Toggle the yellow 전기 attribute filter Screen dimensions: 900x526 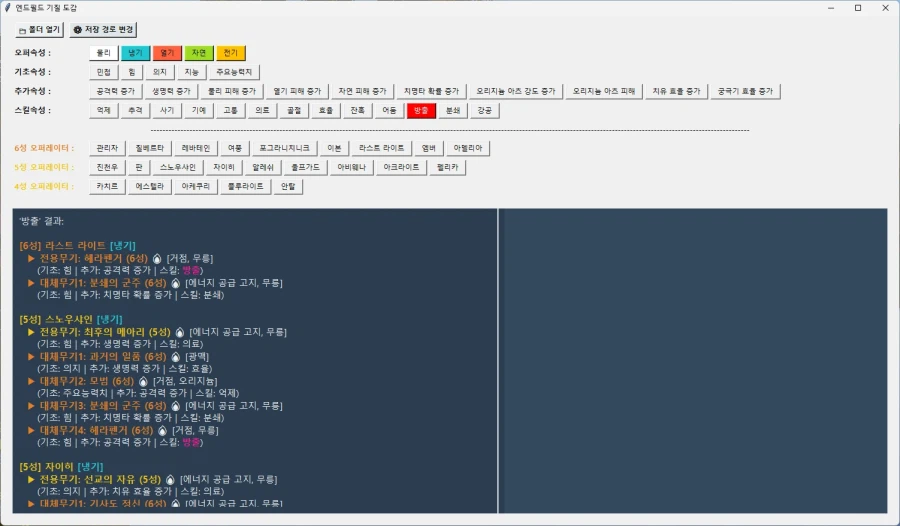(231, 53)
